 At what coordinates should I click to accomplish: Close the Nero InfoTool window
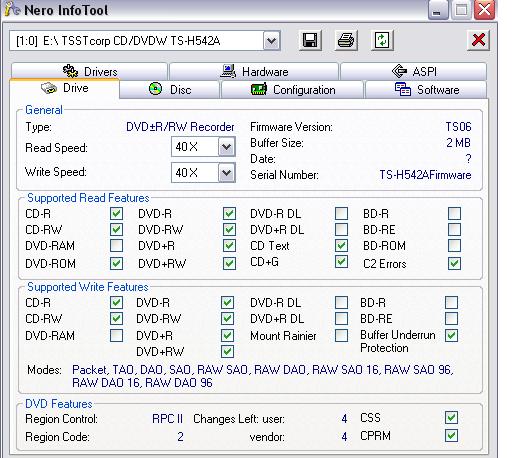484,10
